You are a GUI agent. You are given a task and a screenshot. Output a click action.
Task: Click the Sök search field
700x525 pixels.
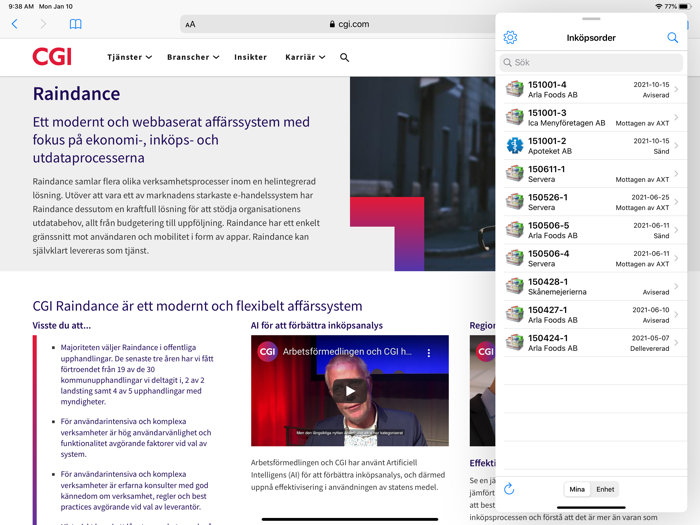pos(591,62)
